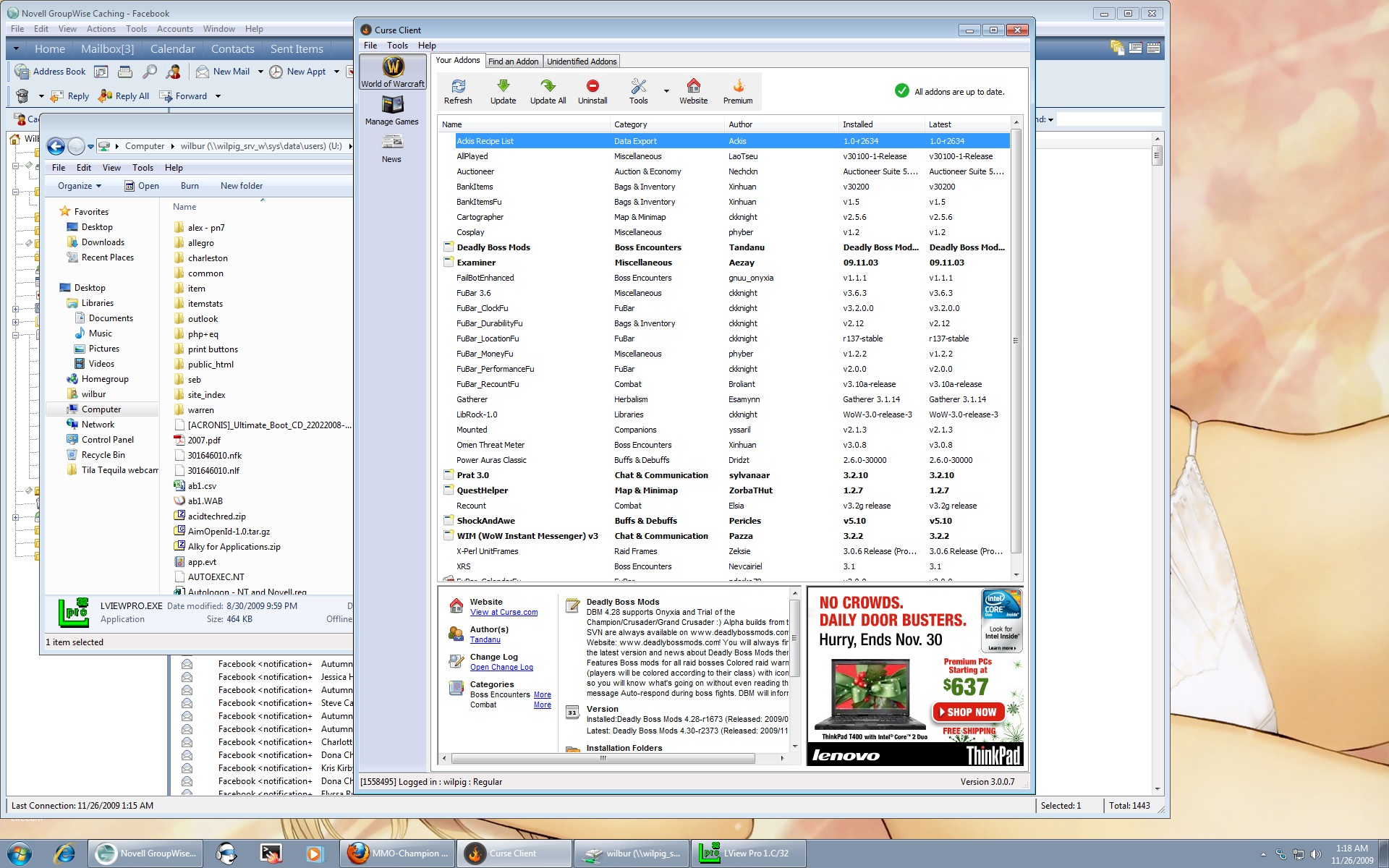Switch to Find an Addon tab
The height and width of the screenshot is (868, 1389).
[513, 61]
